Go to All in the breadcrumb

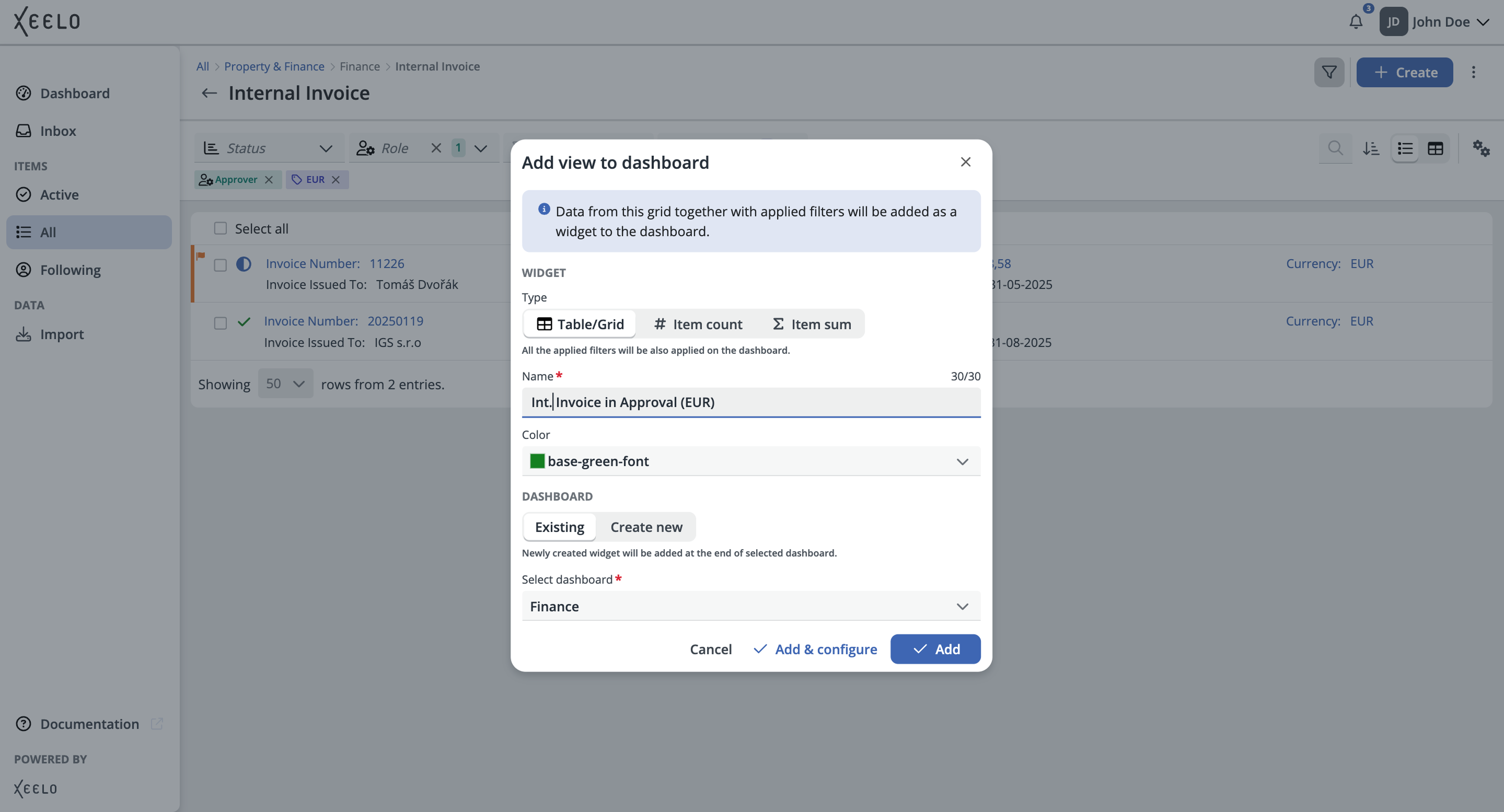(203, 66)
